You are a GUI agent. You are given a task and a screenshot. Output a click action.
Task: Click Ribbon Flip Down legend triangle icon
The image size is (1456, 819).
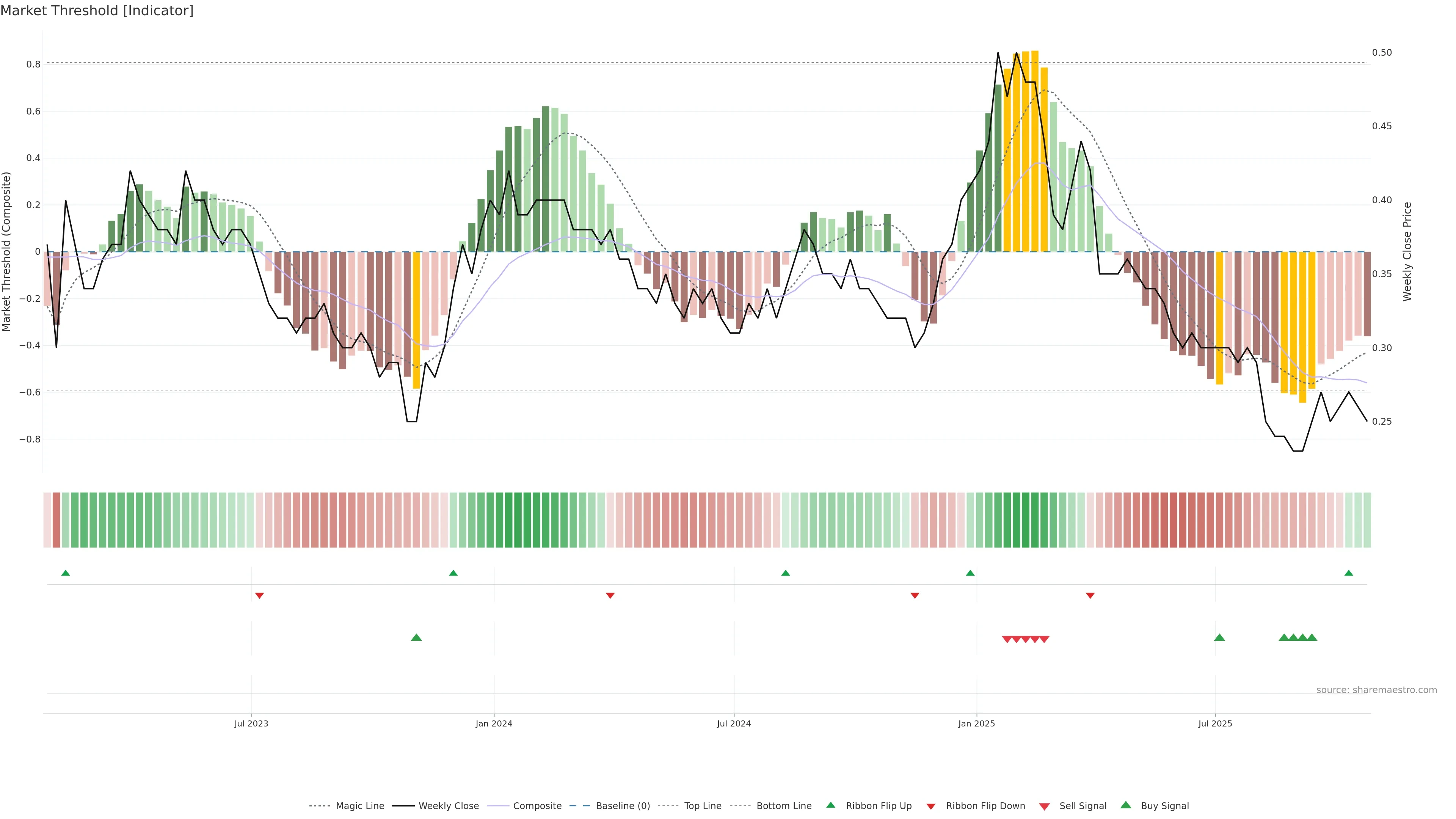tap(931, 806)
